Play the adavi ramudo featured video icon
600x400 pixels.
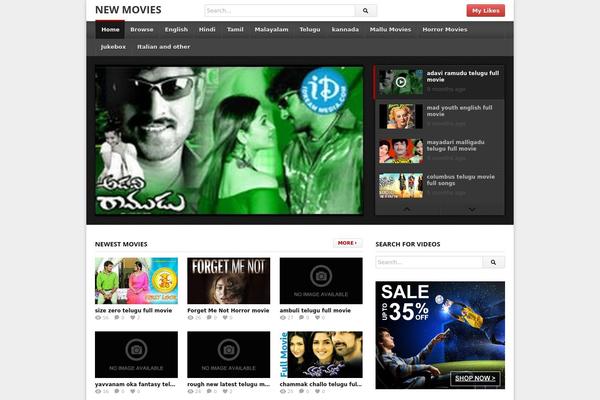[401, 82]
